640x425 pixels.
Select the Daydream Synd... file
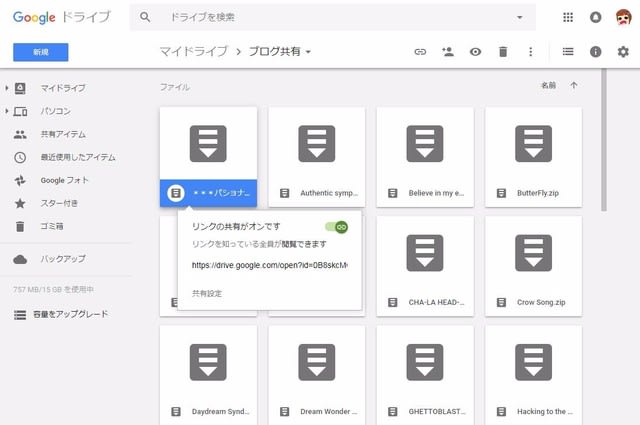[x=208, y=375]
